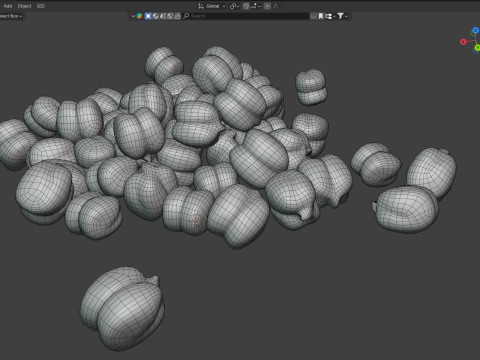Open the Object menu
Viewport: 480px width, 360px height.
[24, 6]
